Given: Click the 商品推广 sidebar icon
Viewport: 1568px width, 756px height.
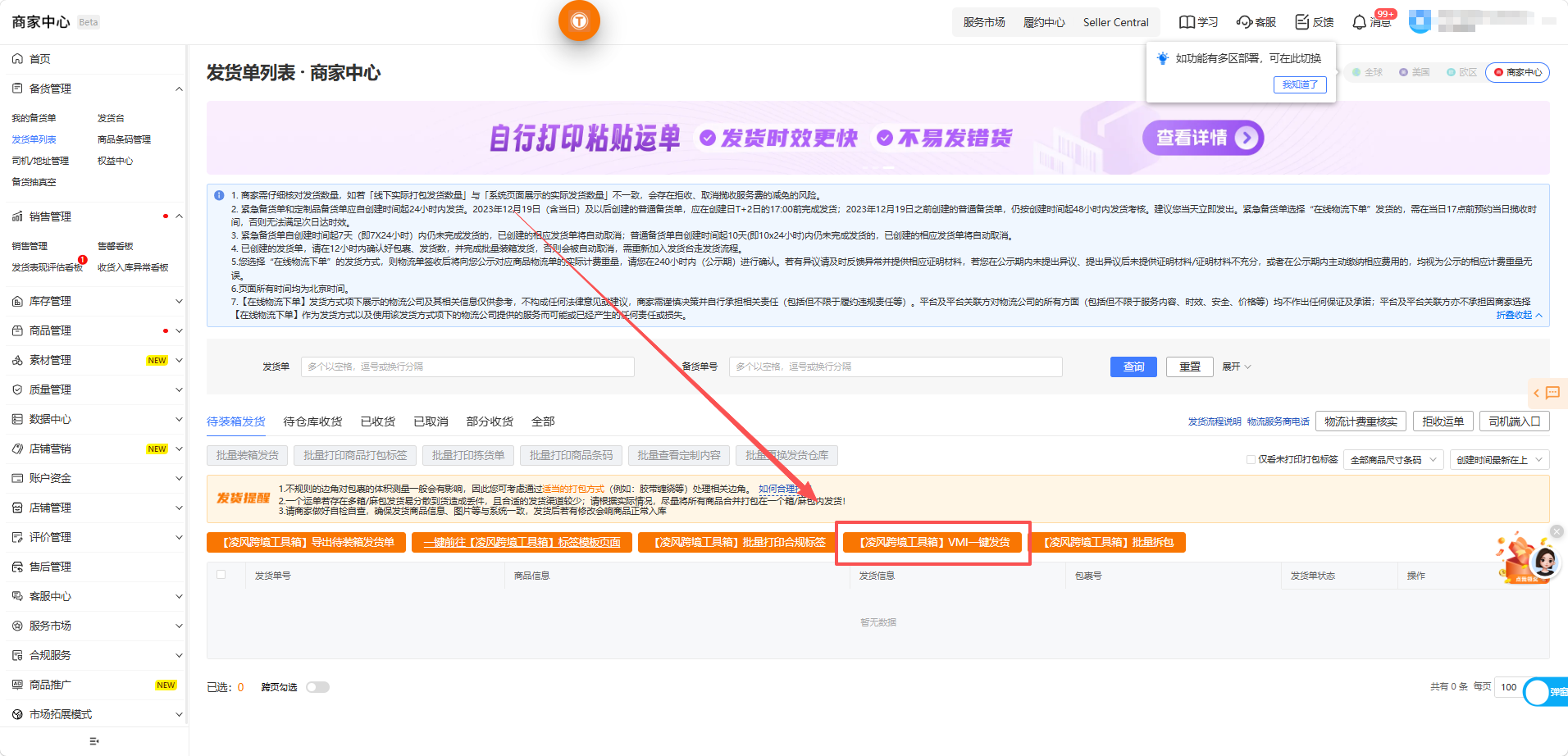Looking at the screenshot, I should pyautogui.click(x=17, y=685).
